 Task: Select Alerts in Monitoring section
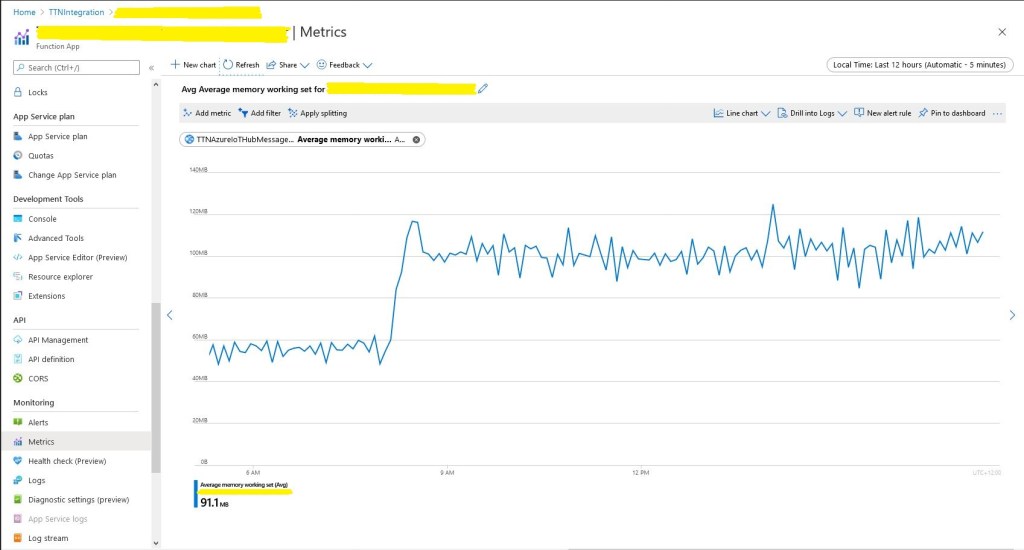38,423
